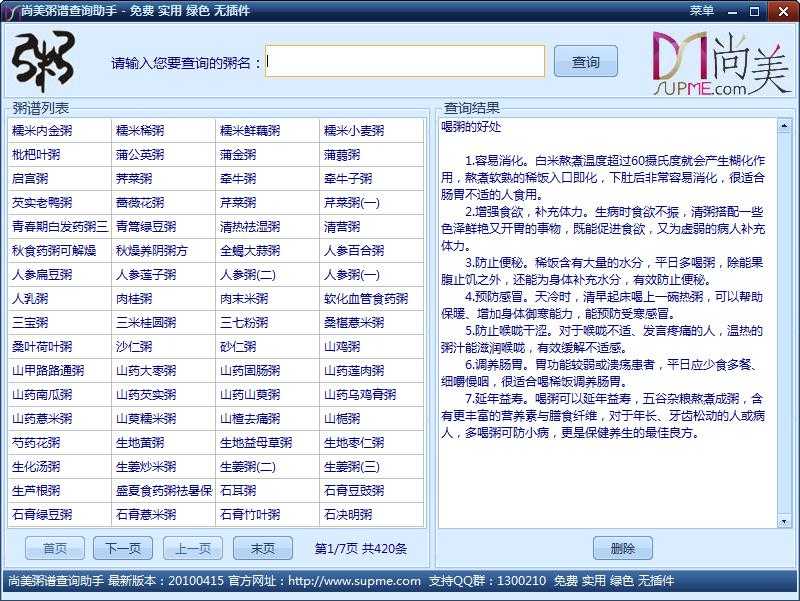Click the 末页 last page button
Viewport: 800px width, 601px height.
click(262, 547)
